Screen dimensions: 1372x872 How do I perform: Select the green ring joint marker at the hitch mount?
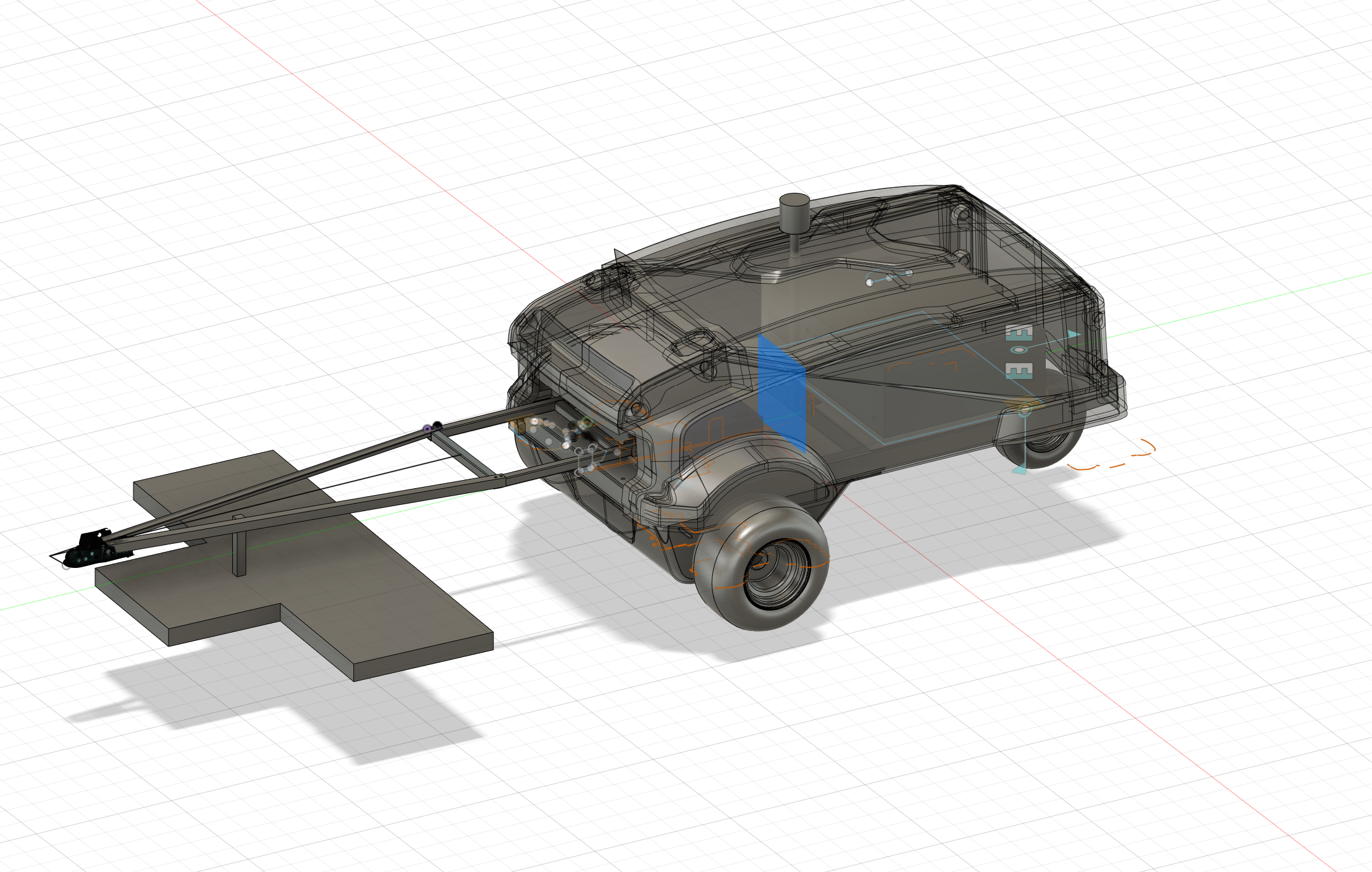tap(587, 422)
